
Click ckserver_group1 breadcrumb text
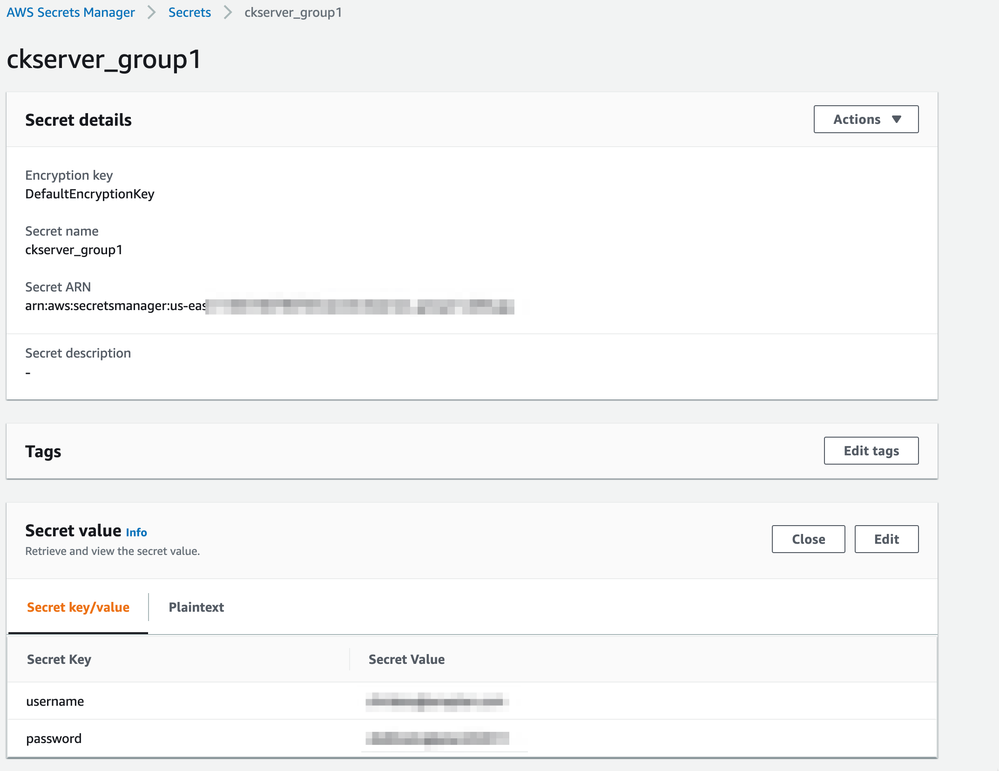[293, 12]
